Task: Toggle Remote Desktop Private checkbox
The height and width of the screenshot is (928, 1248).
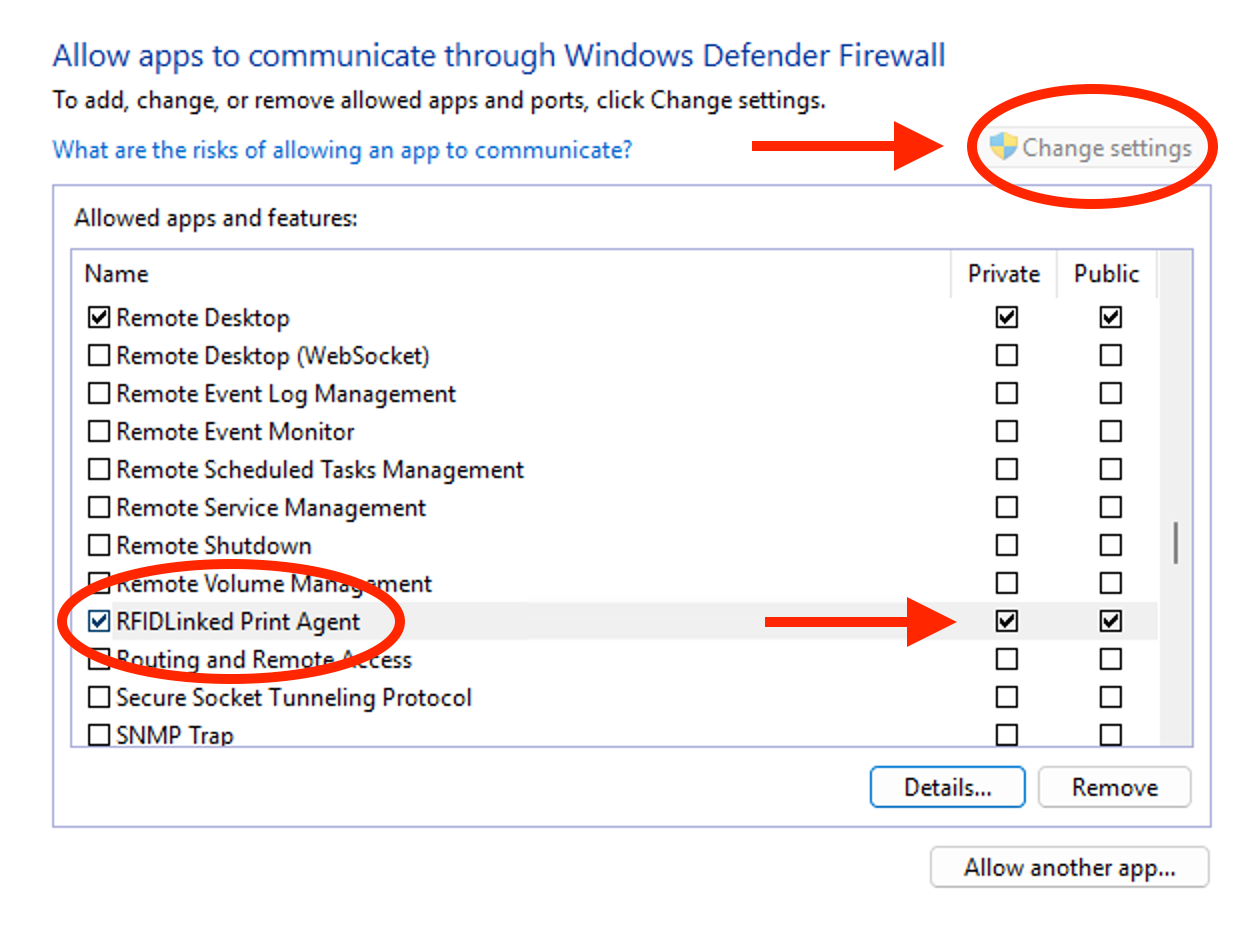Action: click(x=1007, y=318)
